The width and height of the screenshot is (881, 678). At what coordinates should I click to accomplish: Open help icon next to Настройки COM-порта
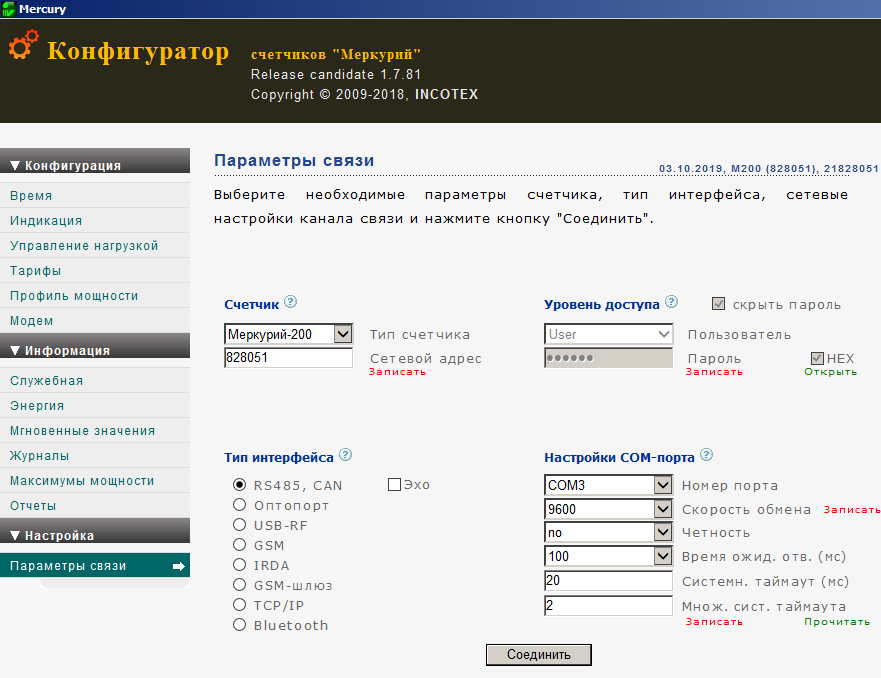click(707, 455)
